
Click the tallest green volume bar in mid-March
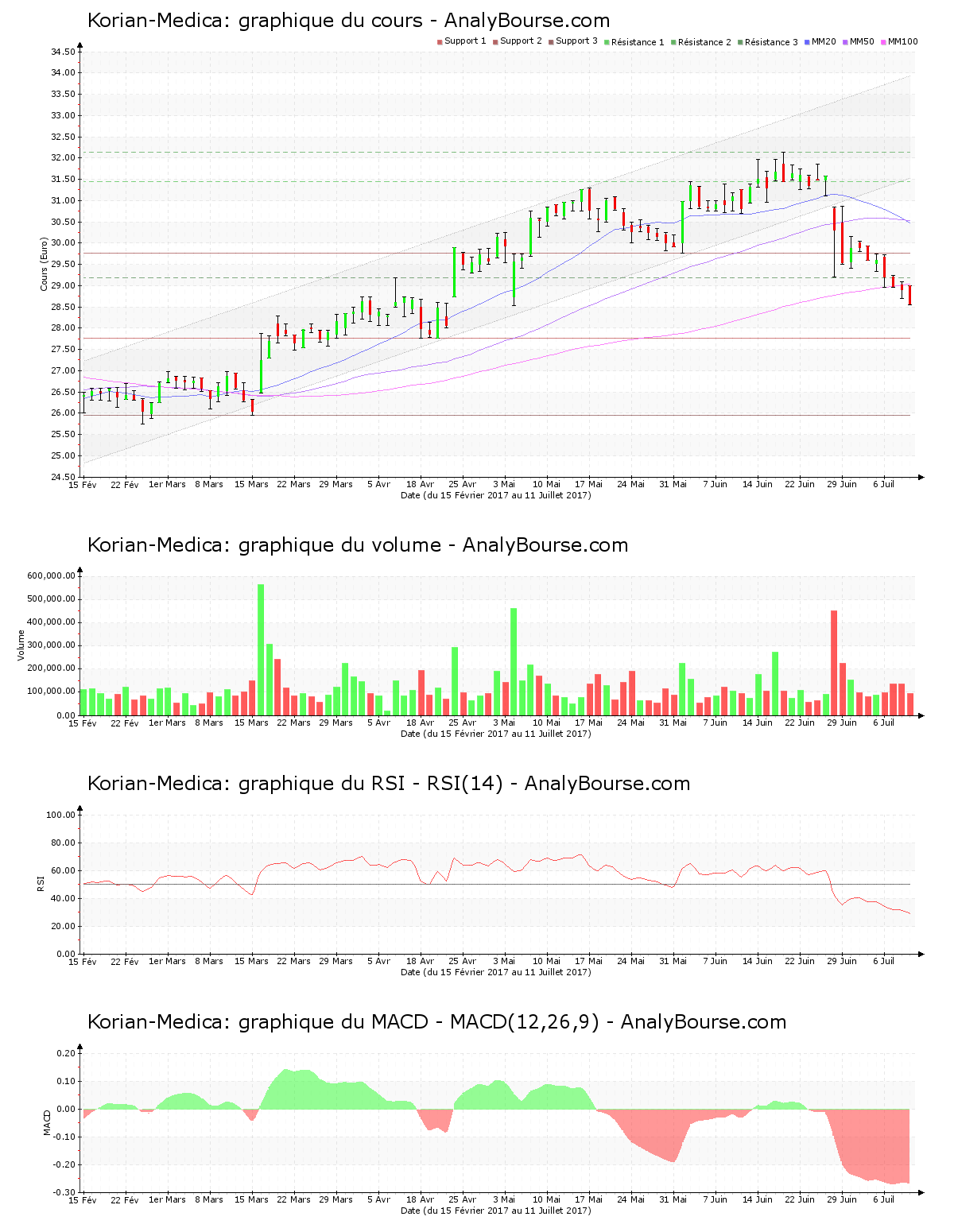[261, 649]
